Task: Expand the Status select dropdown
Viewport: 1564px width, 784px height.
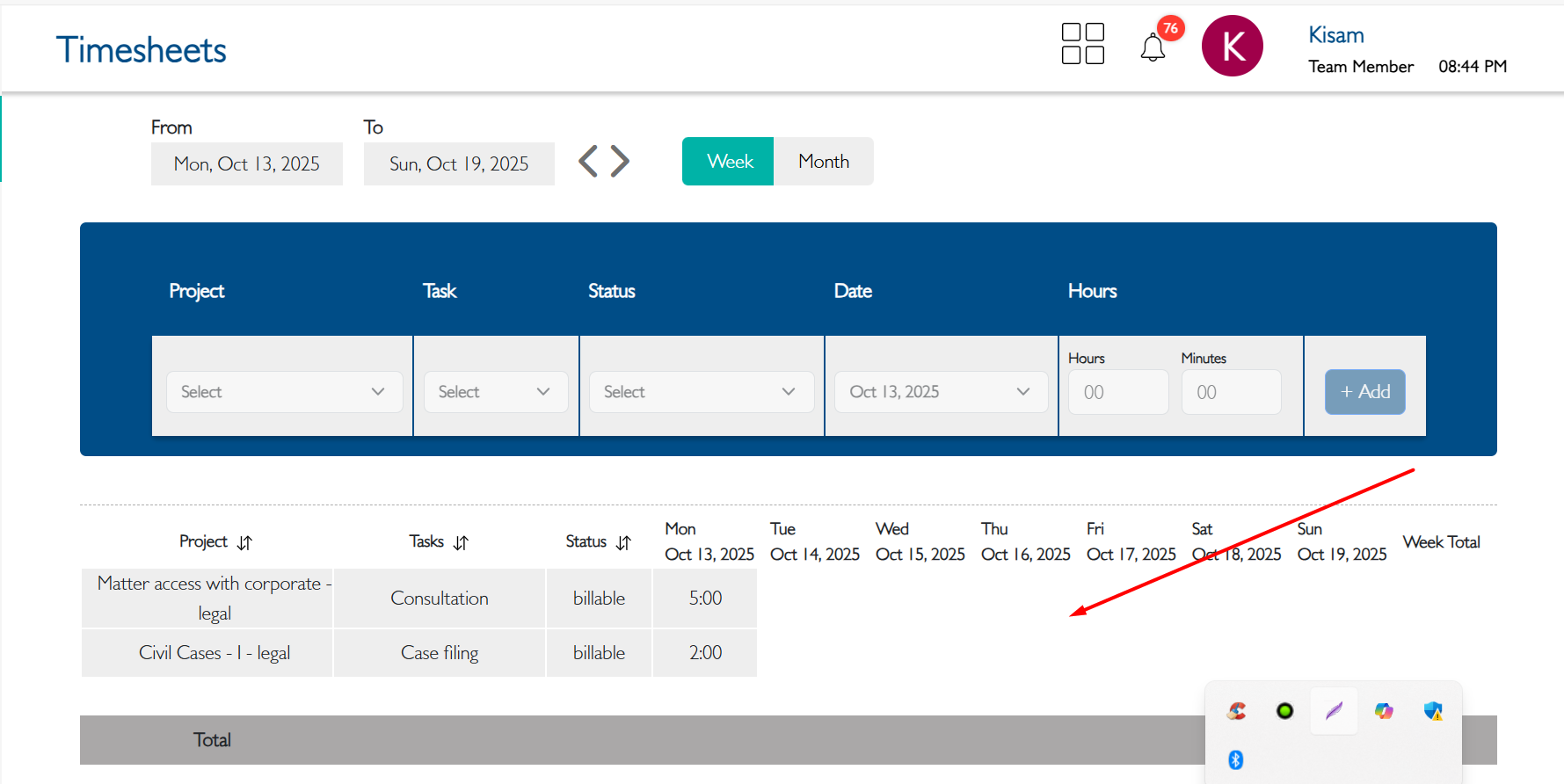Action: [x=701, y=392]
